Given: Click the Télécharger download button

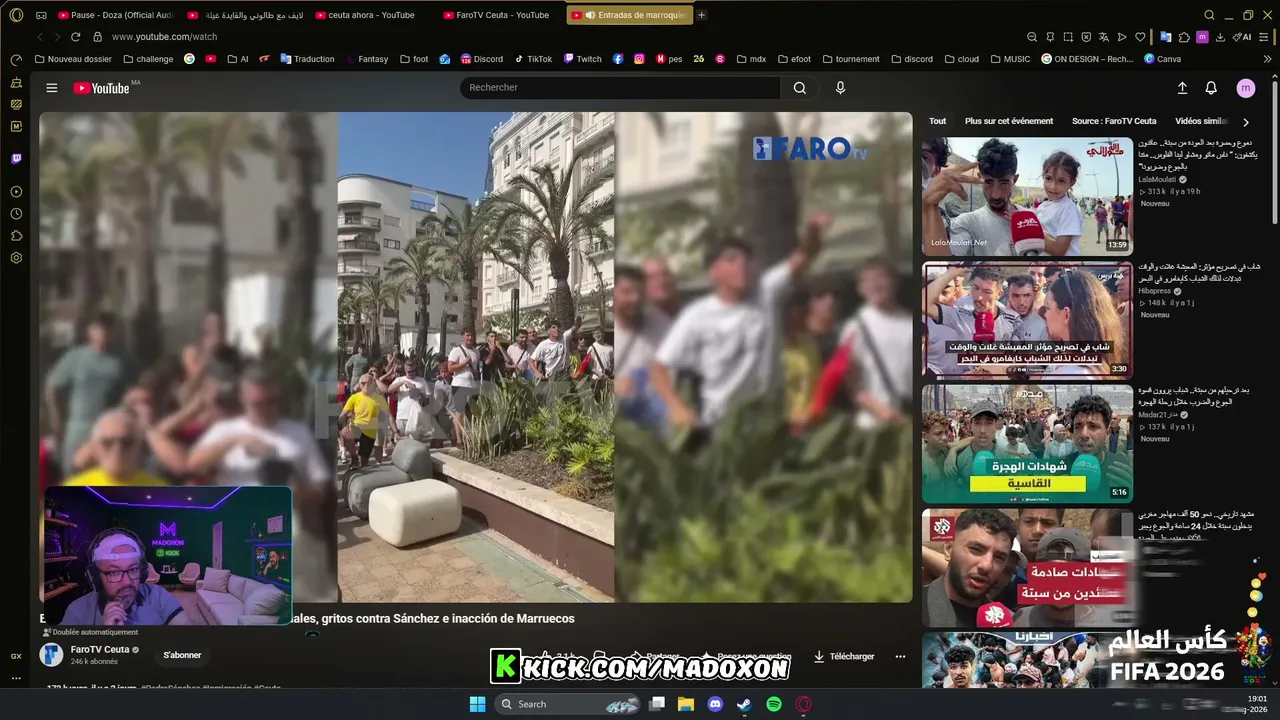Looking at the screenshot, I should pos(844,656).
